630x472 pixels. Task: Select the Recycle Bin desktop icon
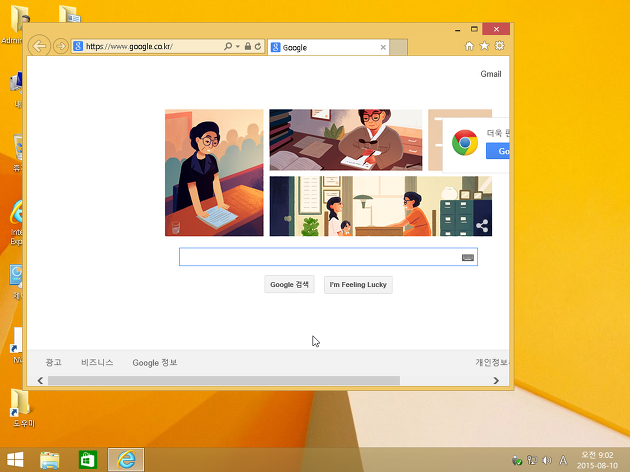pos(17,153)
